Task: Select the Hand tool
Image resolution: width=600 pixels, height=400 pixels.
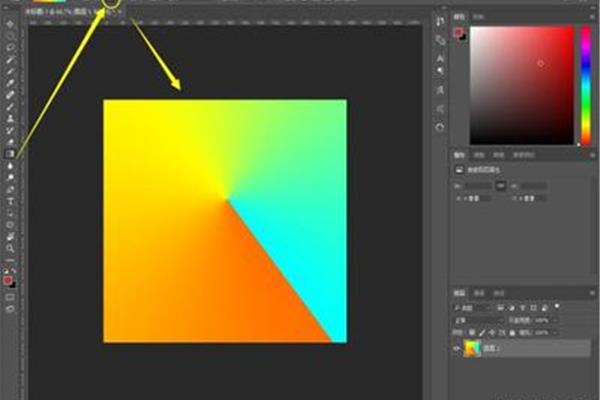Action: [10, 237]
